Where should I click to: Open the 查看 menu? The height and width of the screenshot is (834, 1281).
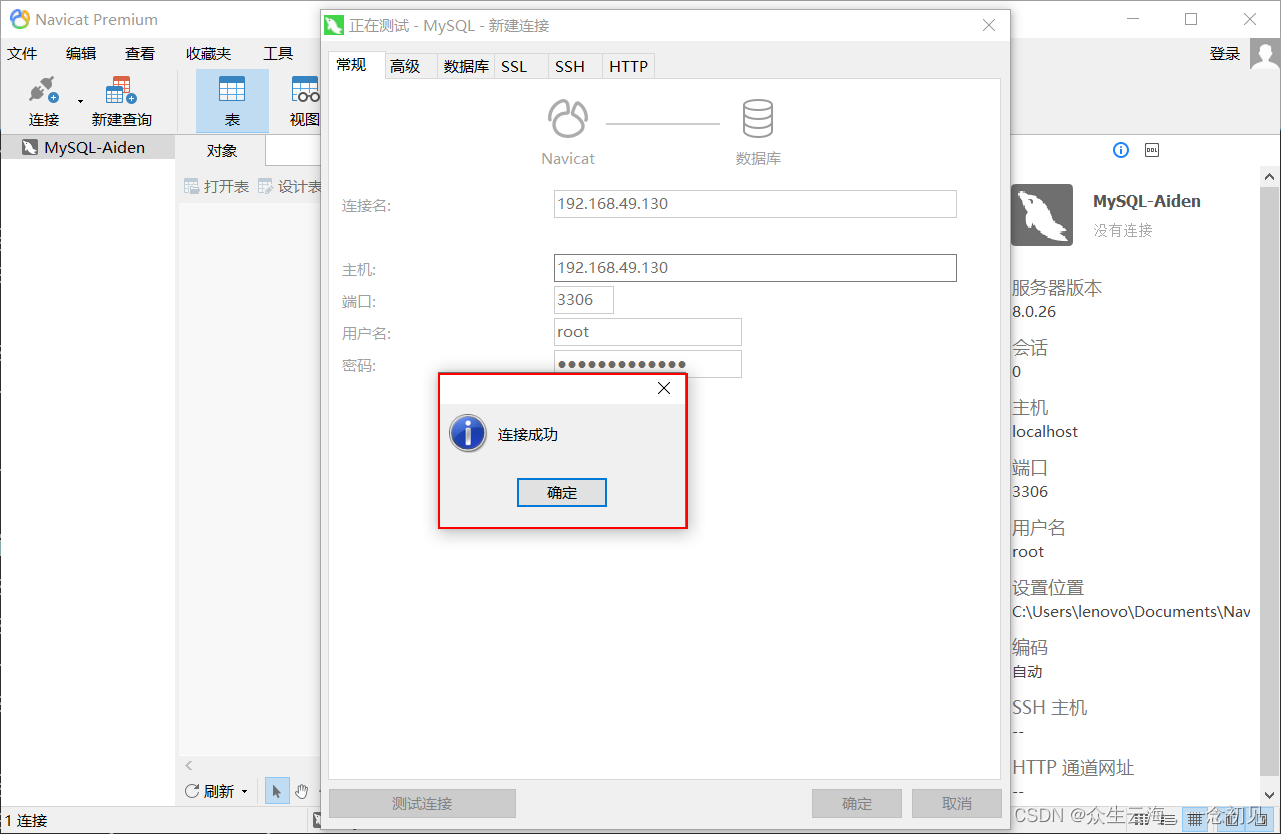pyautogui.click(x=140, y=54)
